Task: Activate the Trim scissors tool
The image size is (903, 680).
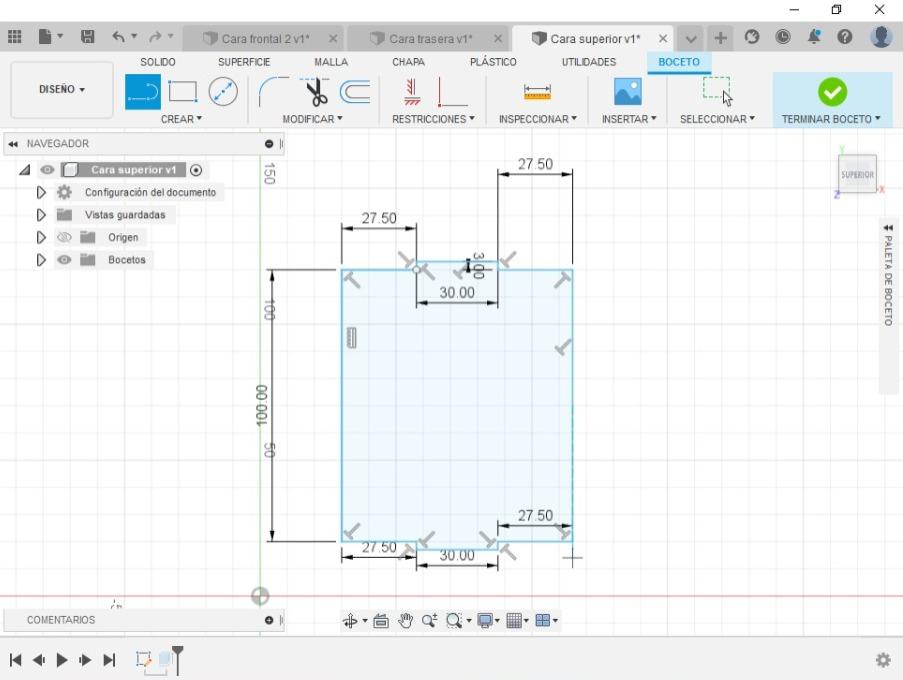Action: coord(316,92)
